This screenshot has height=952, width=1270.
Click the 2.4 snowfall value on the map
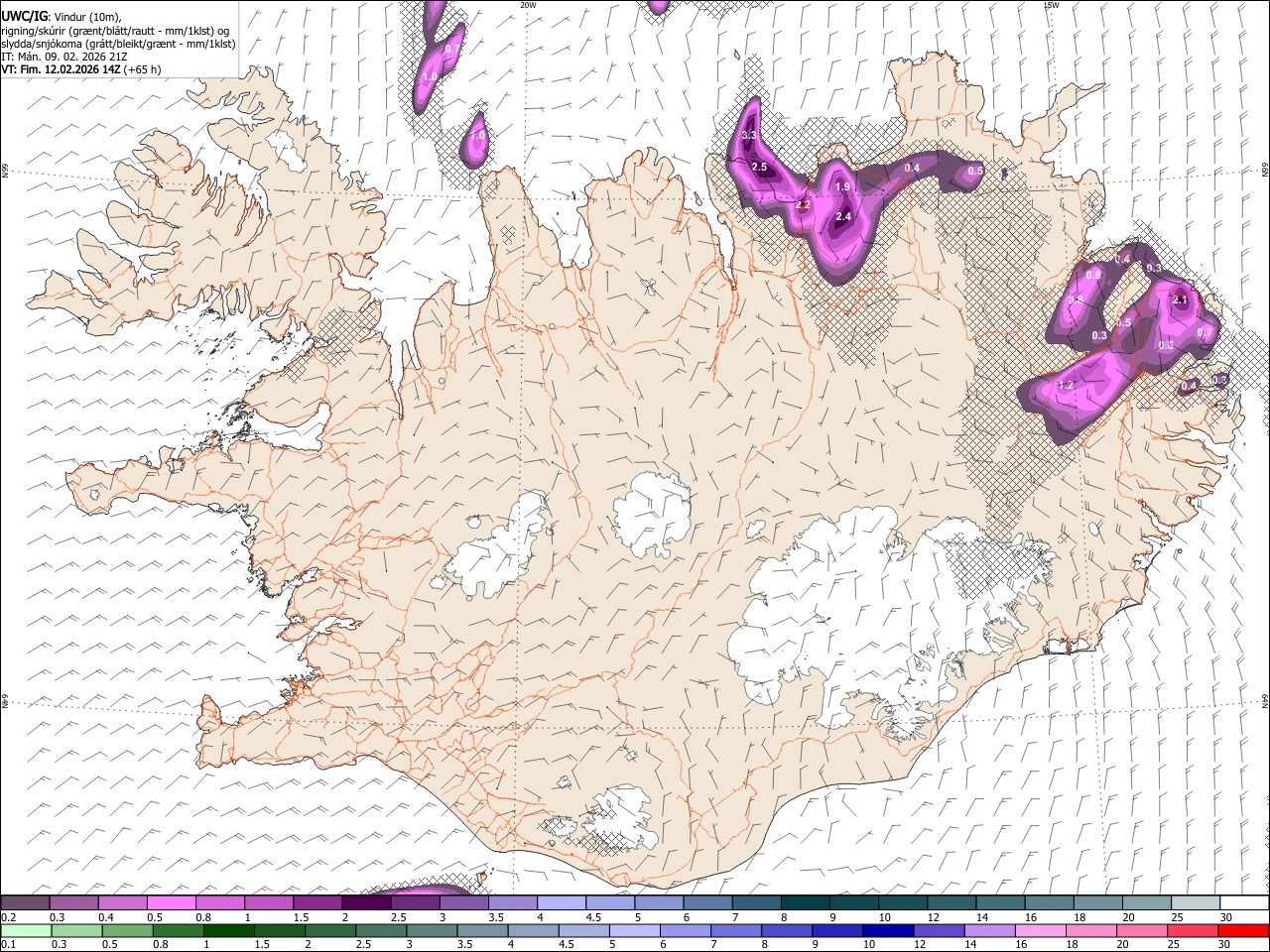pyautogui.click(x=844, y=217)
